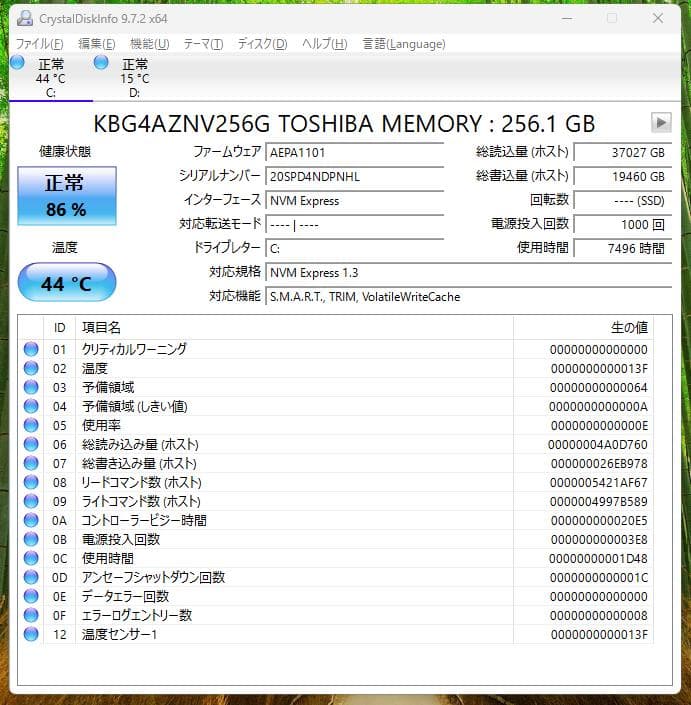Click the status orb on row 0A コントローラービジー時間
The image size is (691, 705).
pos(31,520)
